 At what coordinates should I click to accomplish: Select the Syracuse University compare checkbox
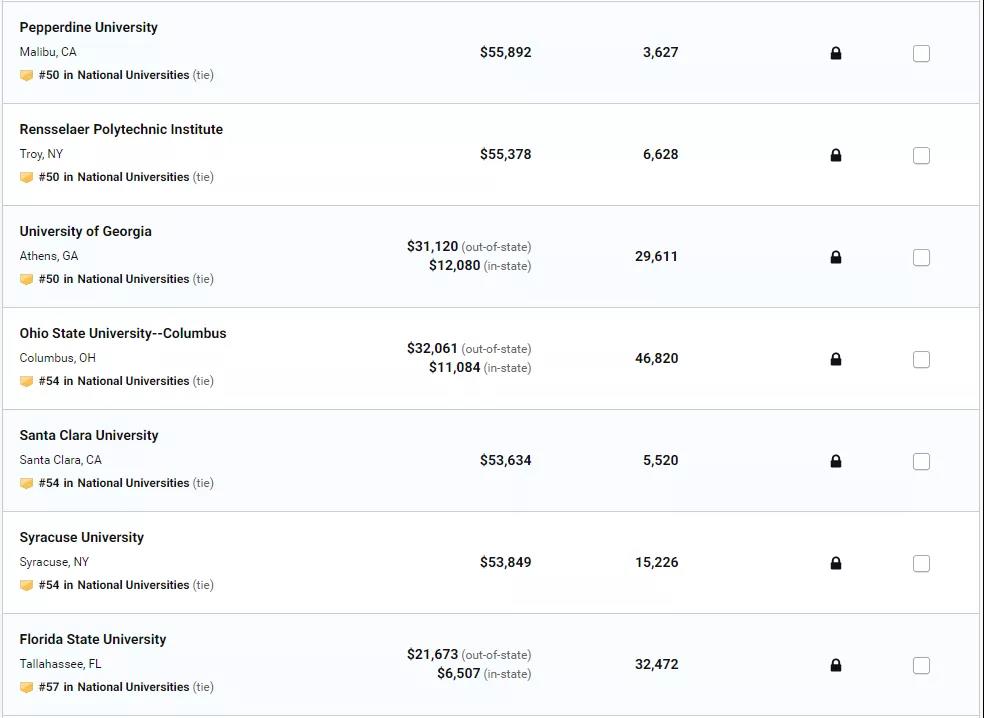pyautogui.click(x=921, y=563)
